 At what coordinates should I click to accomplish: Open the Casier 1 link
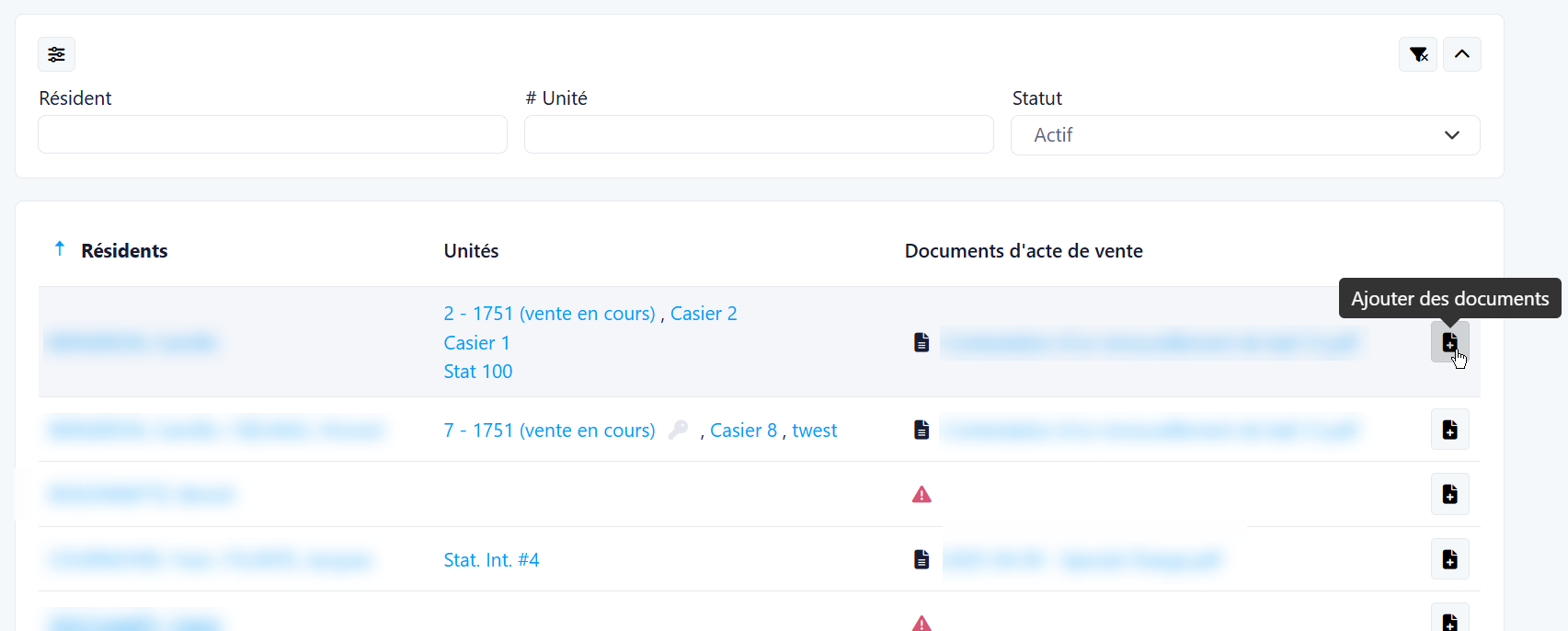[x=476, y=343]
